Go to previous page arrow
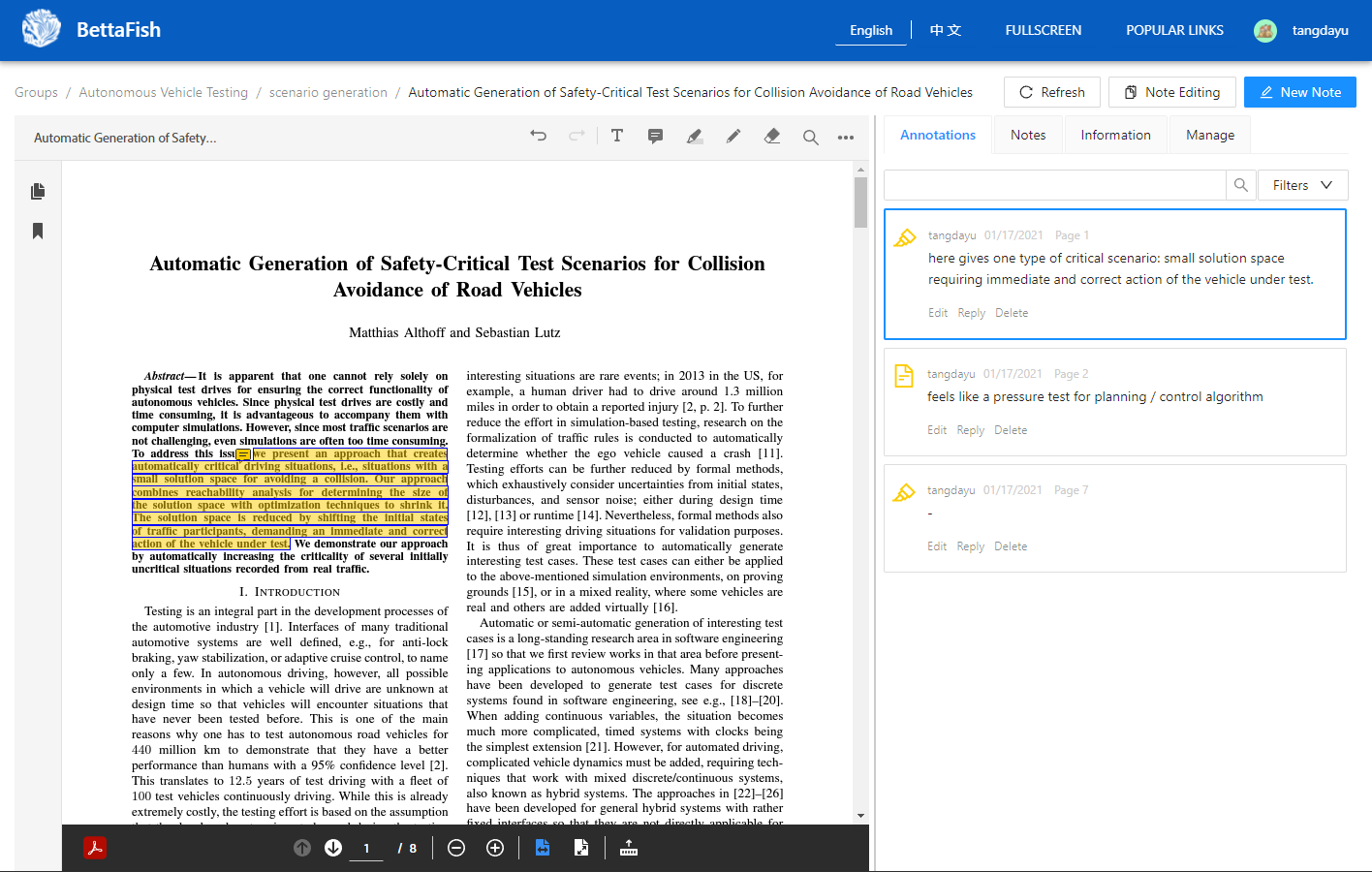Screen dimensions: 1372x872 click(x=302, y=848)
